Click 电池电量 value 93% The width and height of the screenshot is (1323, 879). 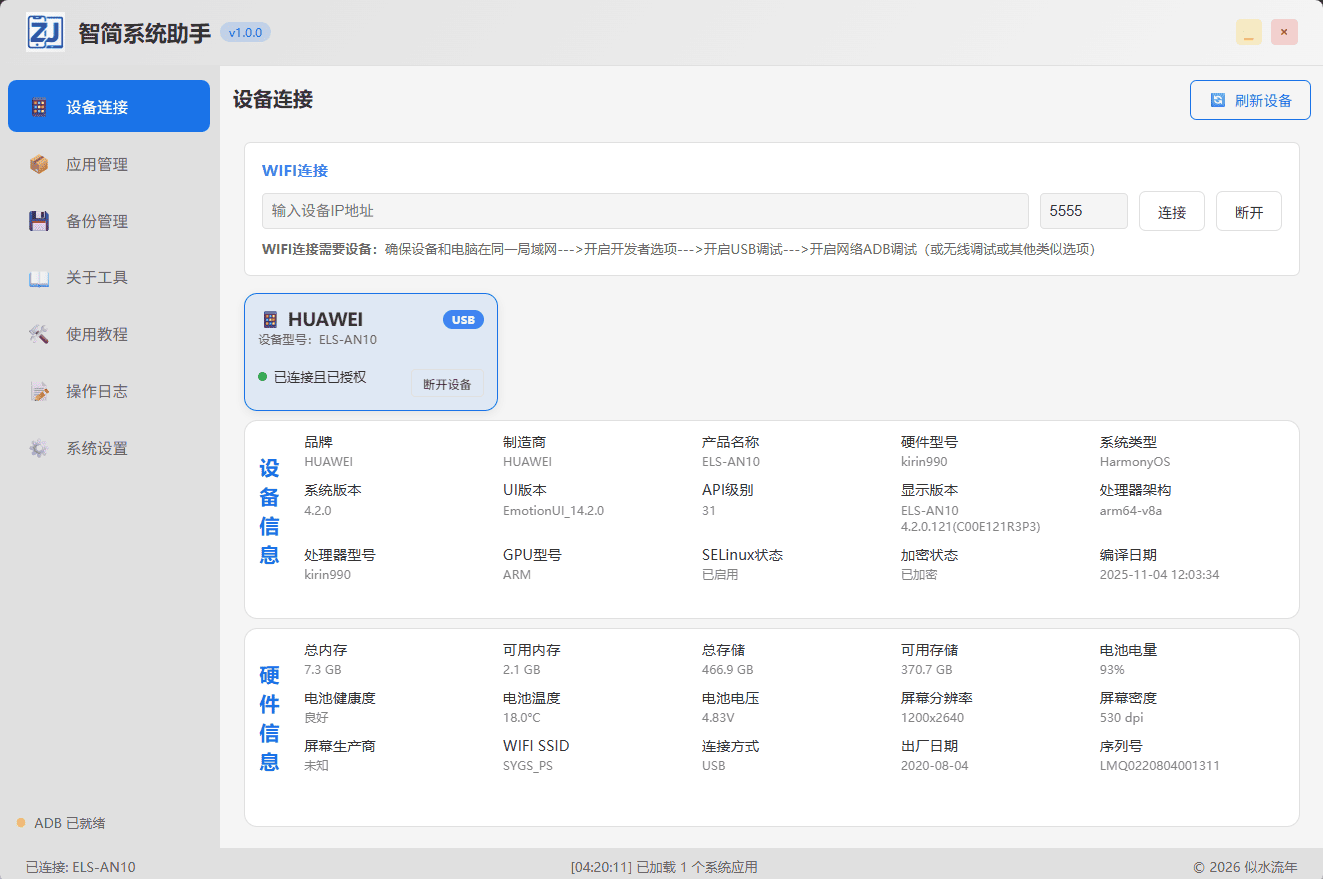click(1112, 670)
